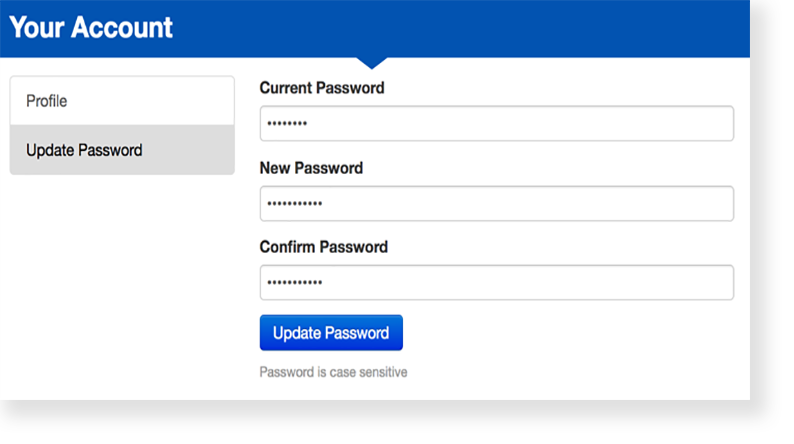Image resolution: width=794 pixels, height=444 pixels.
Task: Click into the New Password field
Action: [x=496, y=204]
